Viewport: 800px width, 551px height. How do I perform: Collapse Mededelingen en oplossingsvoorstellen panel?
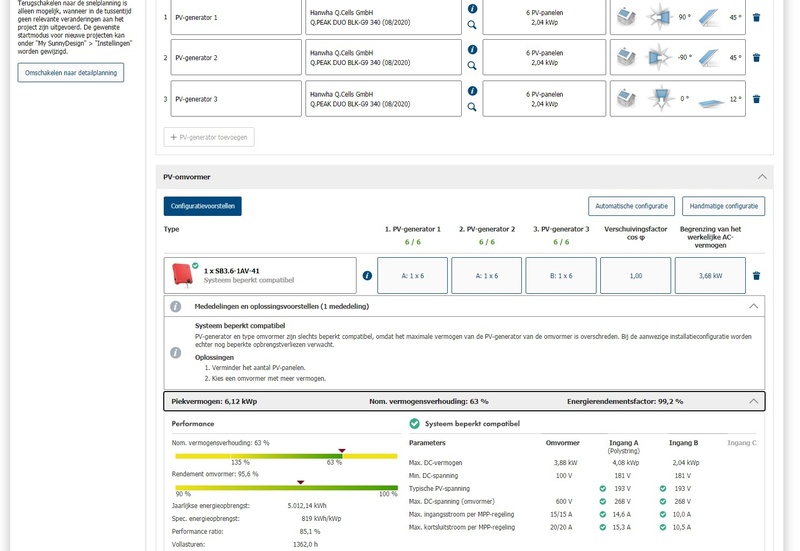point(754,306)
